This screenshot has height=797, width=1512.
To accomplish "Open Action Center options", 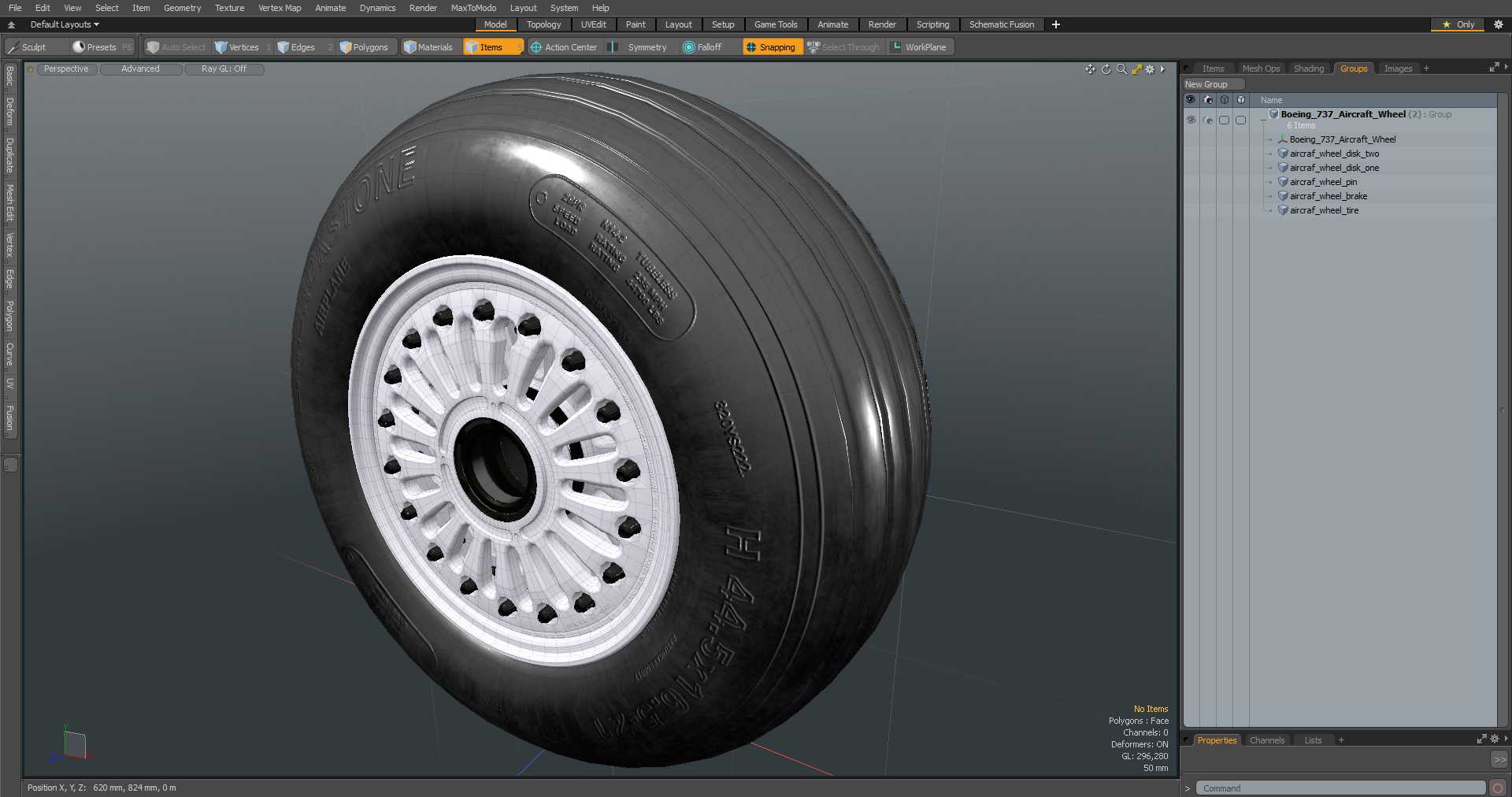I will click(x=564, y=47).
